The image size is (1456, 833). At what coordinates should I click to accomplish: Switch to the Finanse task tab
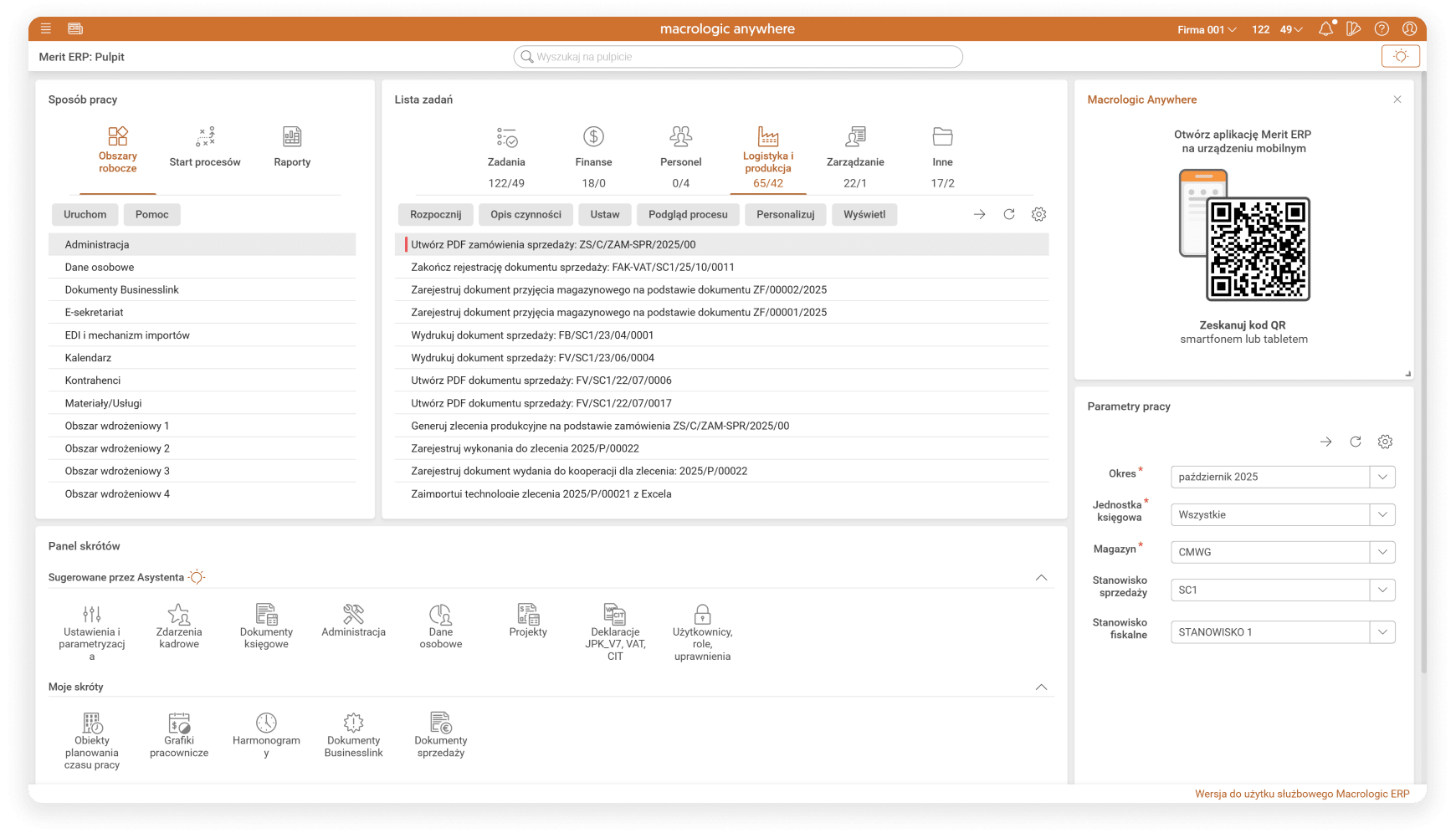pos(593,149)
